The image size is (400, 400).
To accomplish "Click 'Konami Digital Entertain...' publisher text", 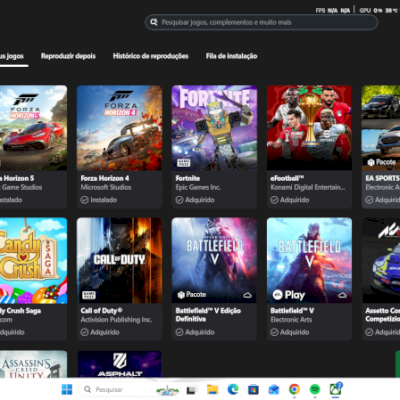I will [308, 187].
